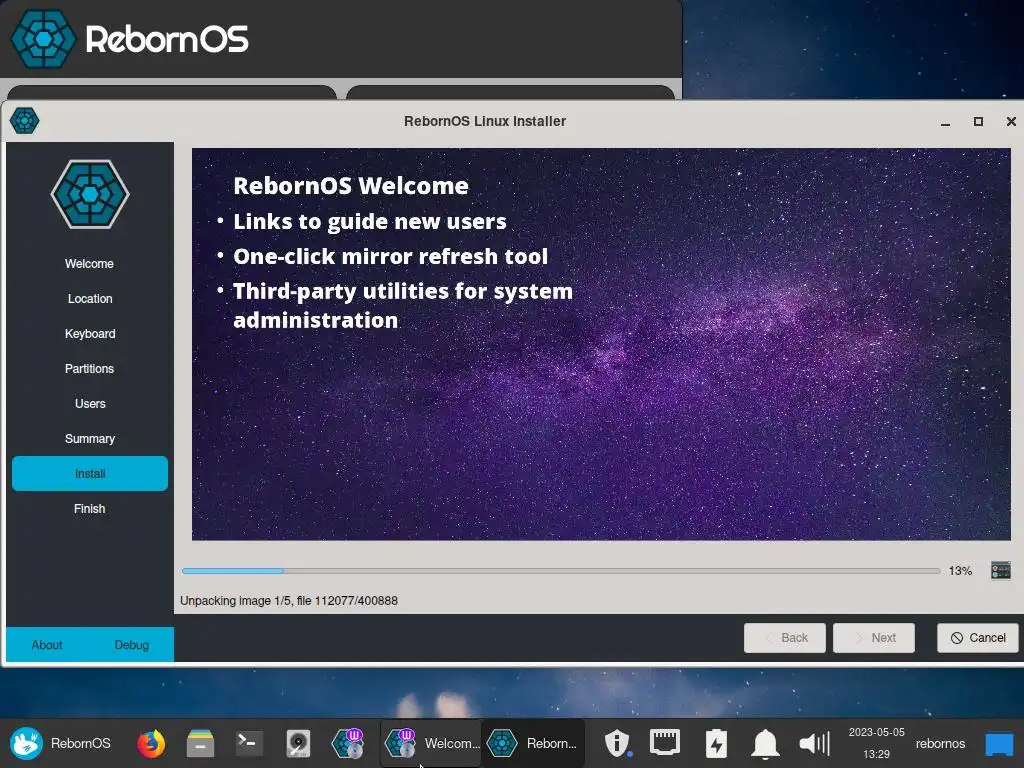This screenshot has width=1024, height=768.
Task: Select the highlighted Install step
Action: tap(89, 473)
